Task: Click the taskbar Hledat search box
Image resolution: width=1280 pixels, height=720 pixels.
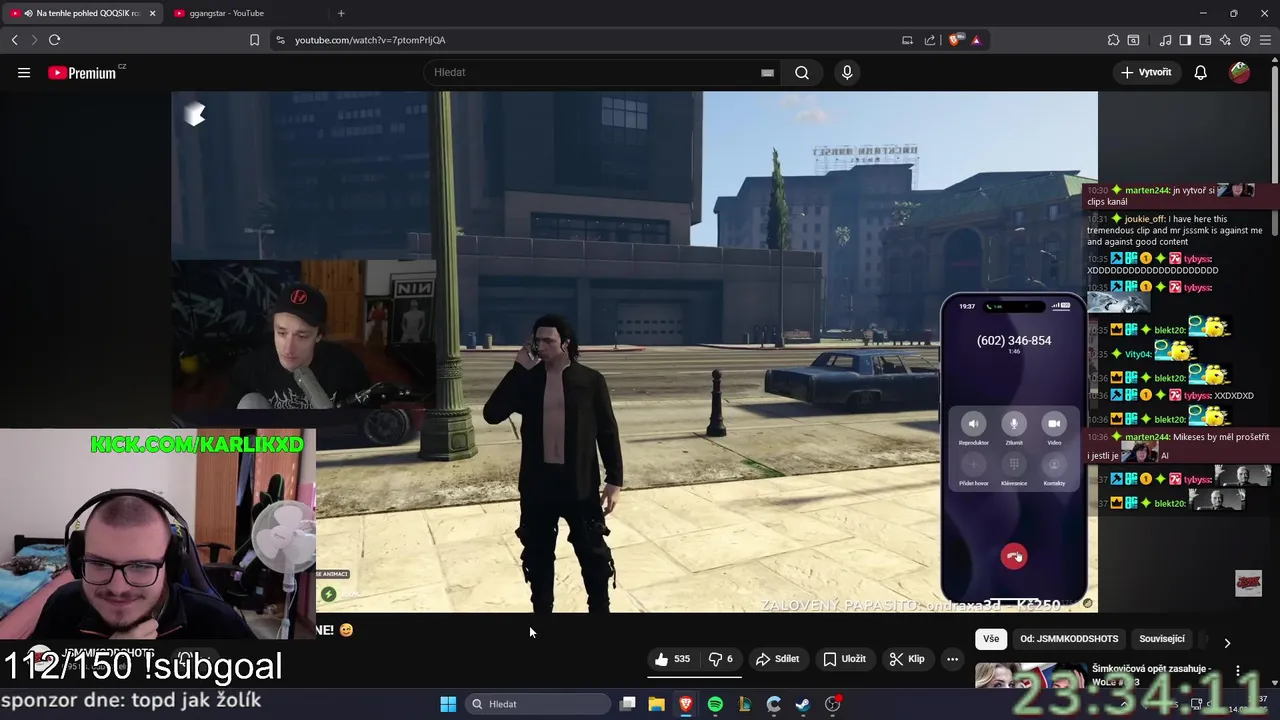Action: pos(538,704)
